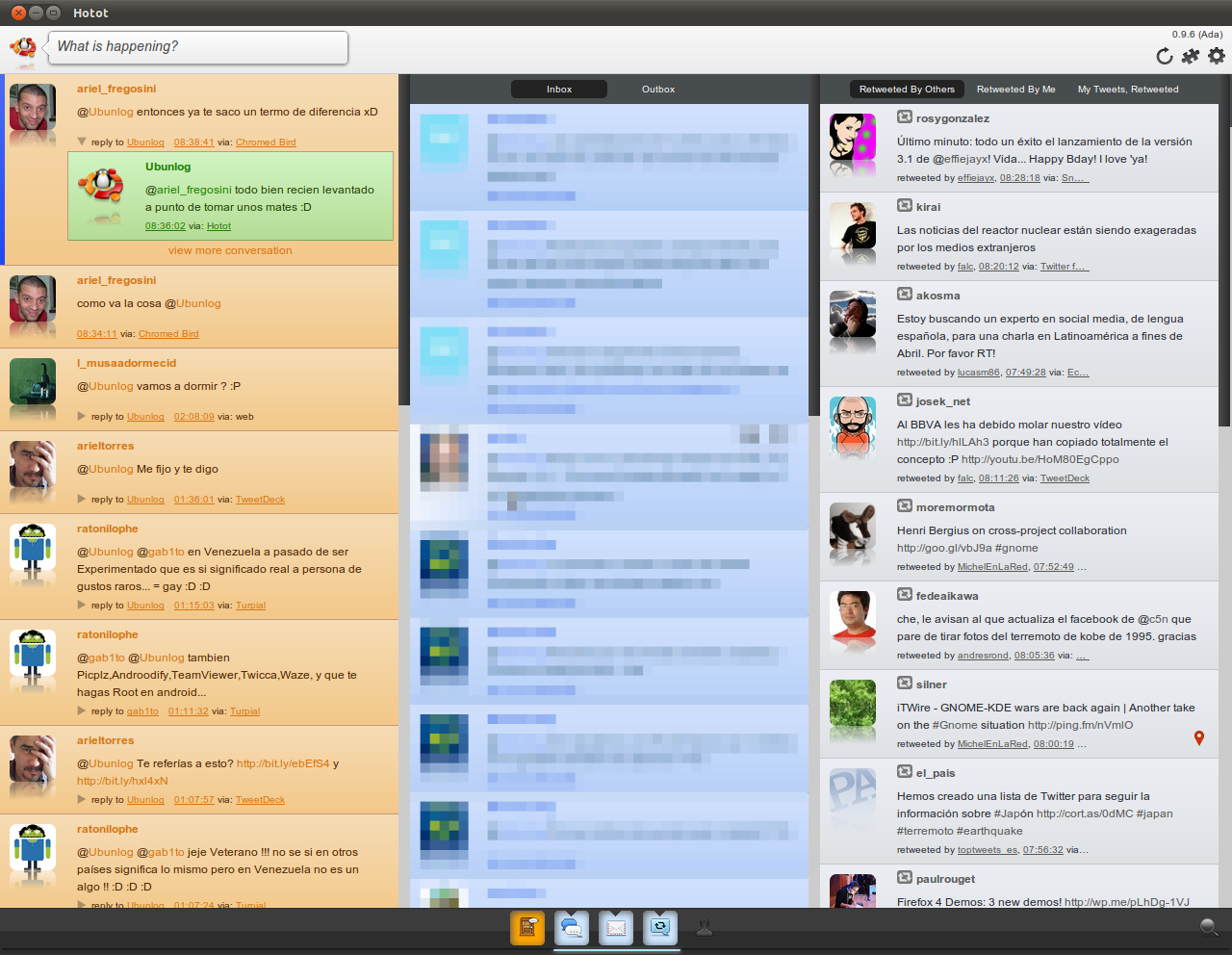Viewport: 1232px width, 955px height.
Task: Open the My Tweets, Retweeted tab
Action: pos(1128,90)
